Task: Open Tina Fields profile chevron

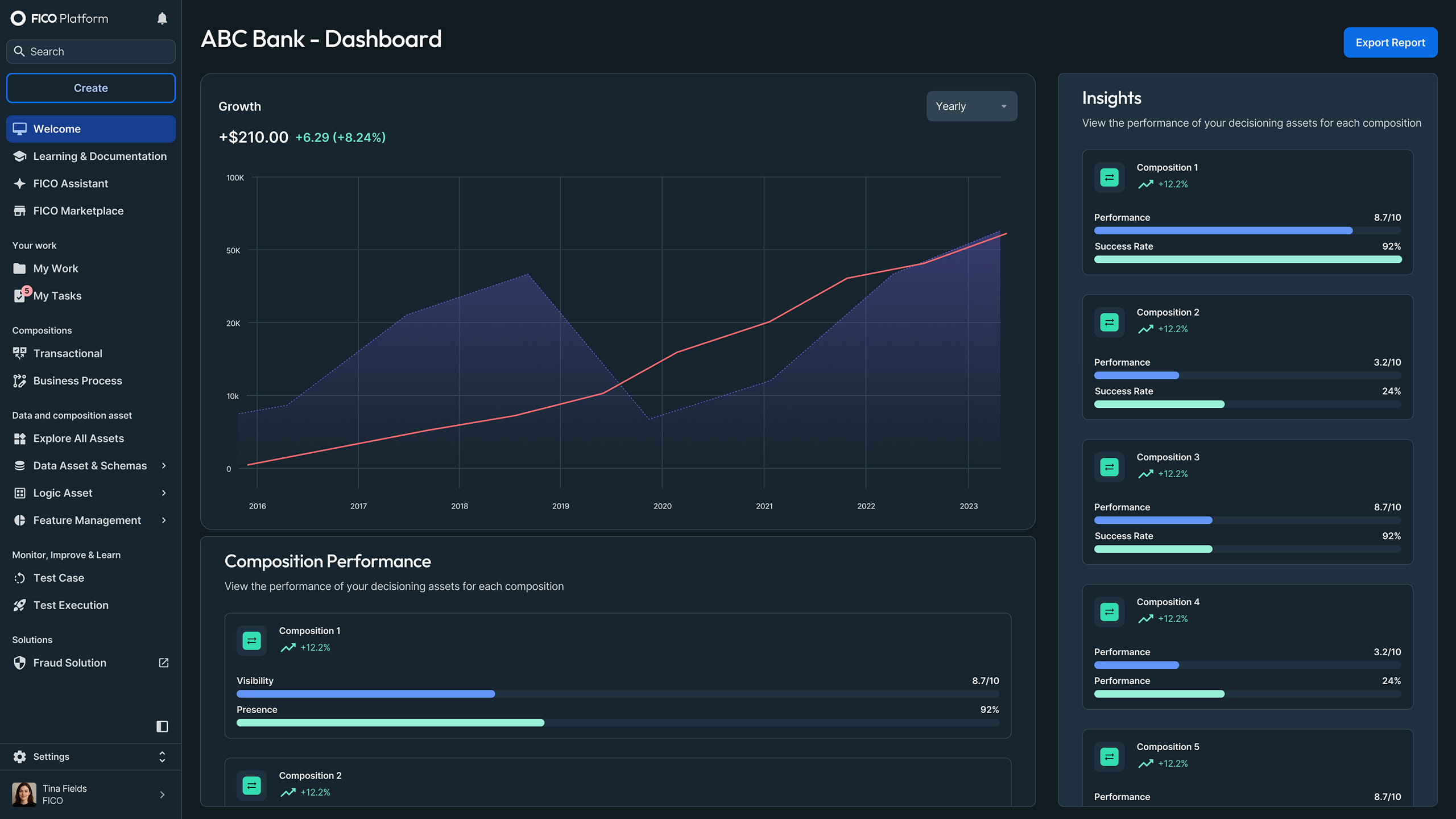Action: 162,795
